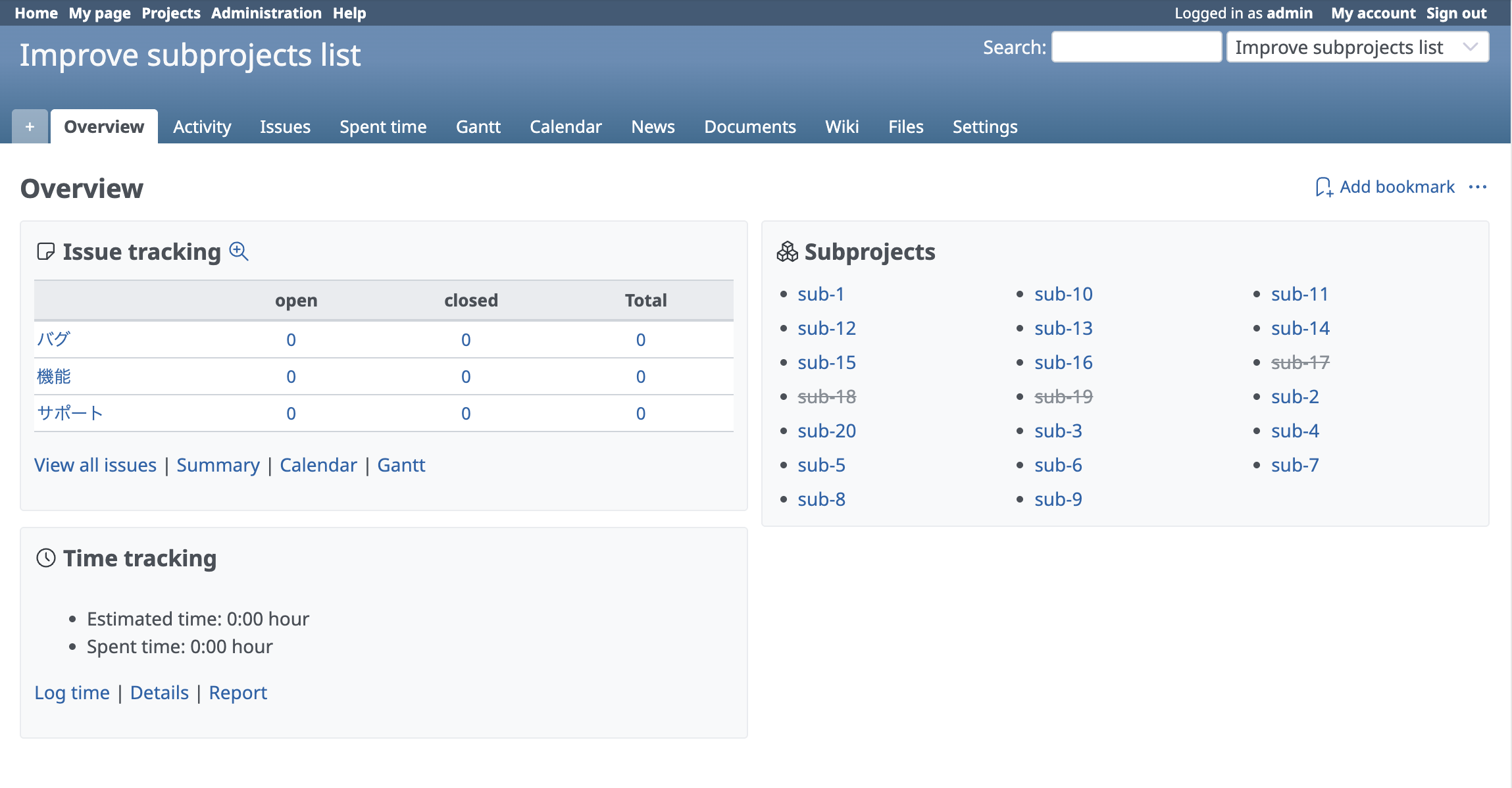Click the Search input field
This screenshot has width=1512, height=788.
[1136, 47]
